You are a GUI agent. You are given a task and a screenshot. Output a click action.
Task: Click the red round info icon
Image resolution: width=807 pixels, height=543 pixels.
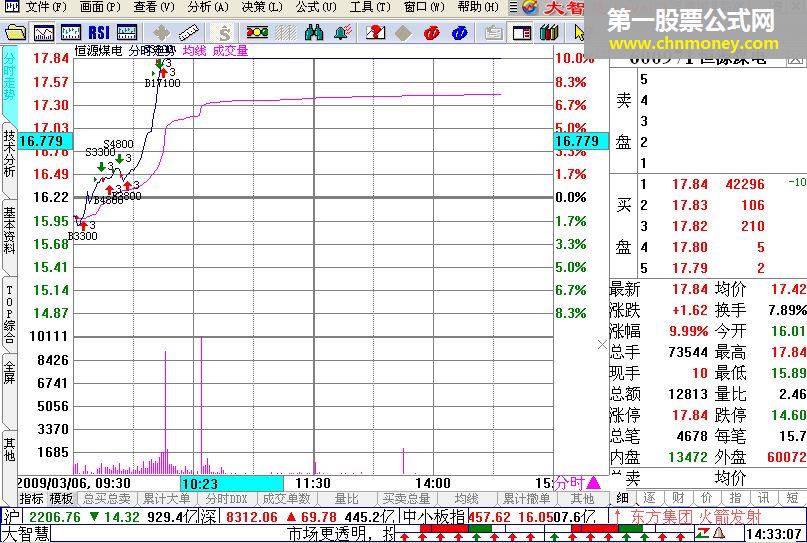pyautogui.click(x=431, y=33)
